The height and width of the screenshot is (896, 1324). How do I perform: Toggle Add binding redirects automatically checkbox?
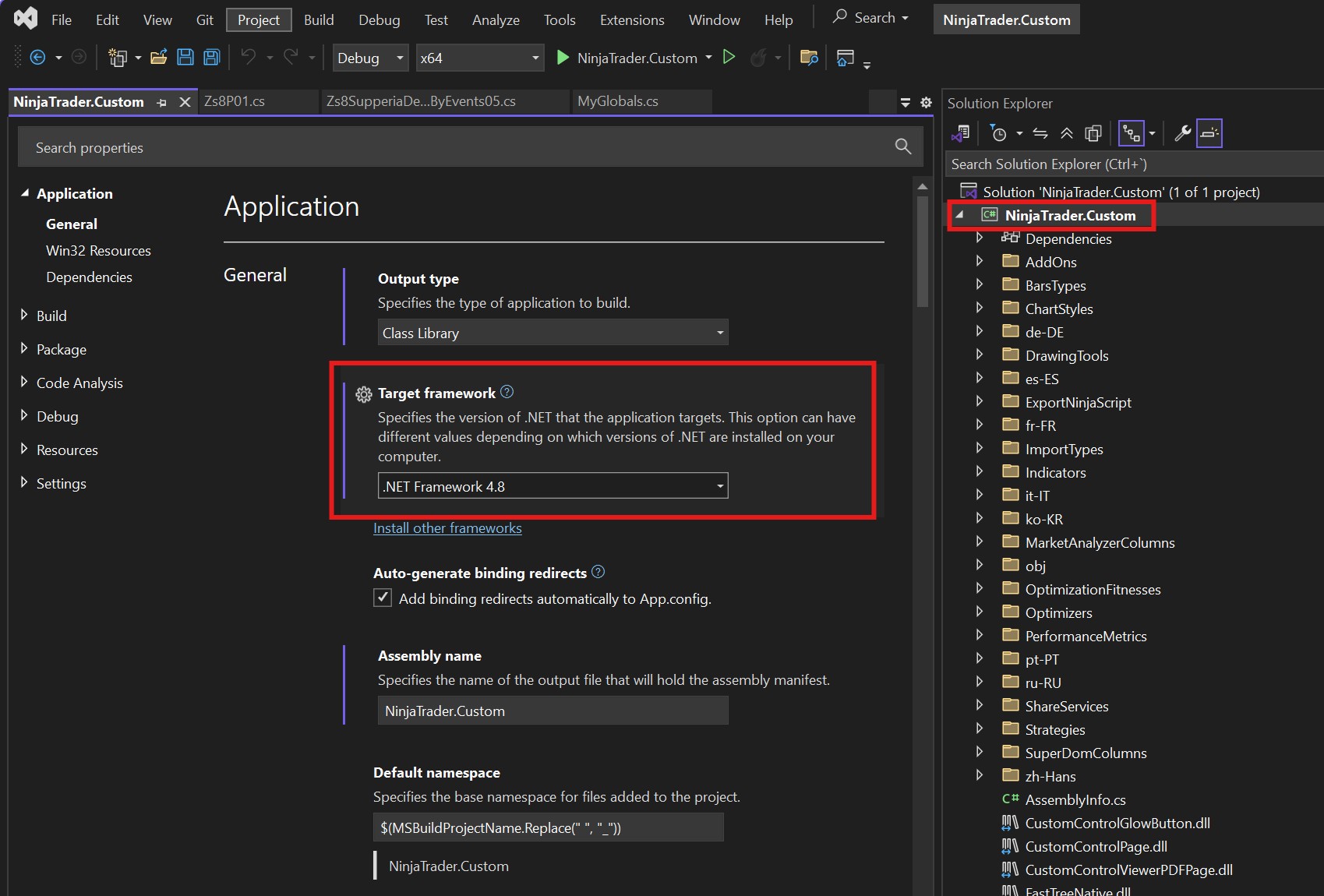click(x=383, y=598)
